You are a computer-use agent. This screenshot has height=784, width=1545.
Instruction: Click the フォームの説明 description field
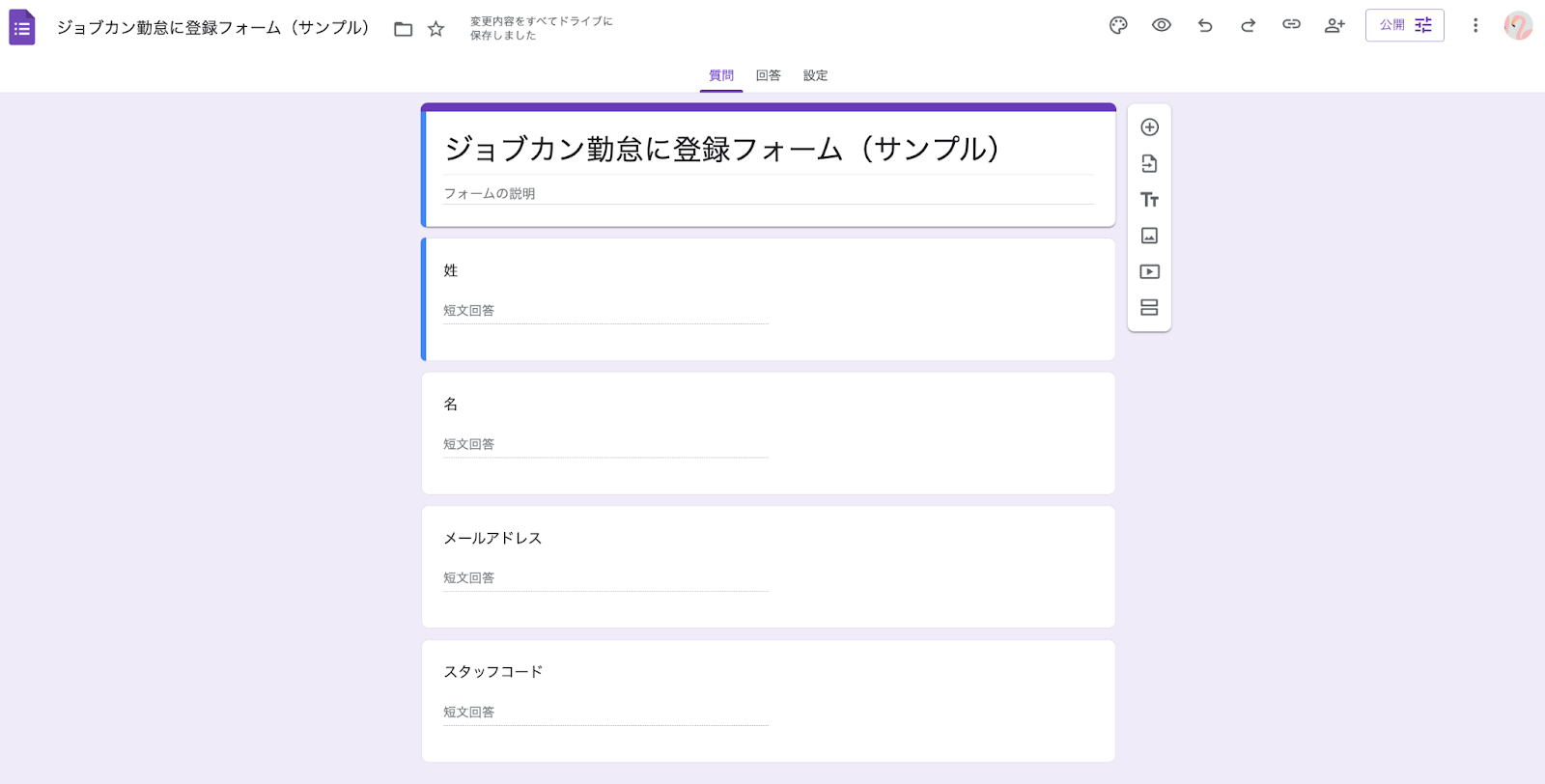coord(768,194)
